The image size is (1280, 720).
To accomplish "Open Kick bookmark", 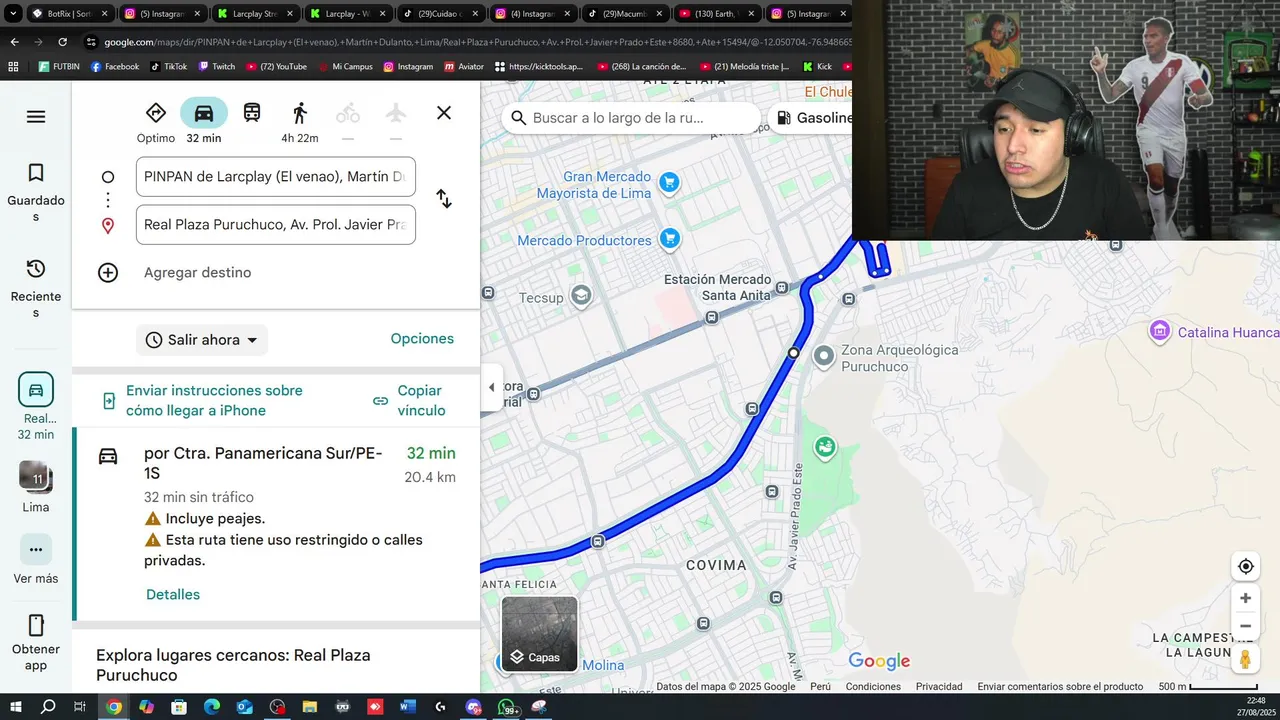I will point(817,67).
